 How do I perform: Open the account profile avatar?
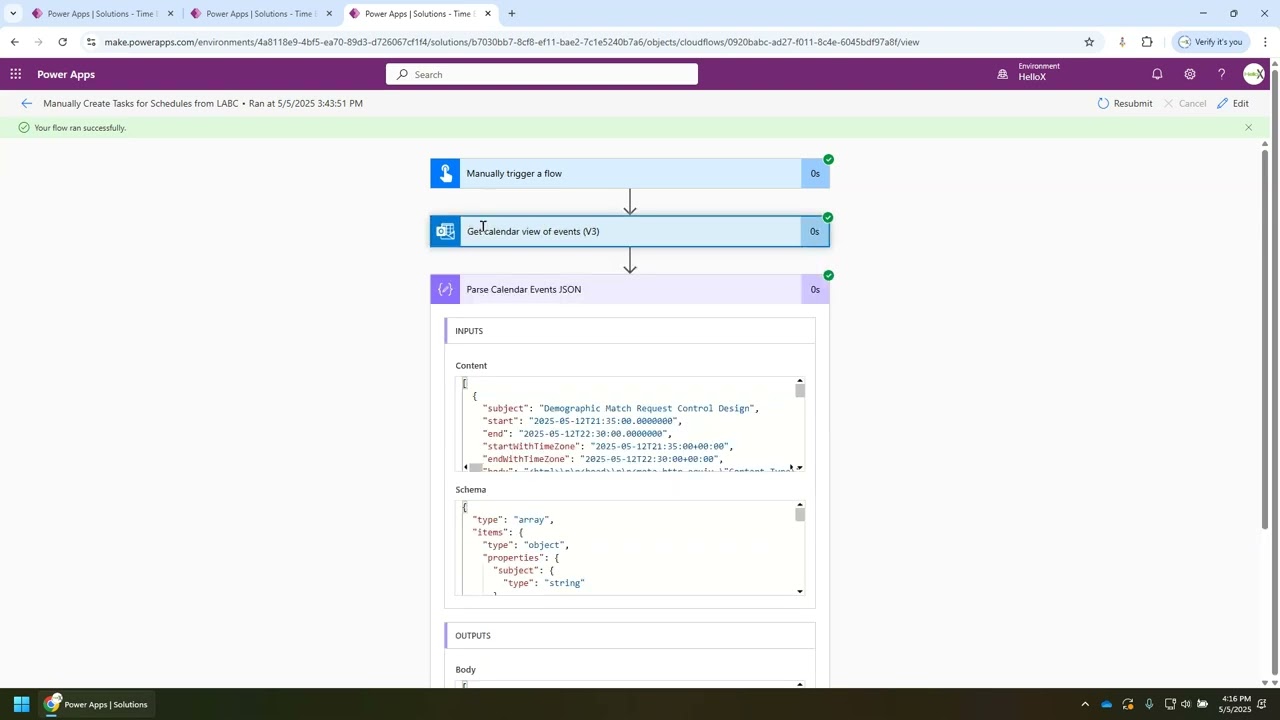pyautogui.click(x=1253, y=74)
